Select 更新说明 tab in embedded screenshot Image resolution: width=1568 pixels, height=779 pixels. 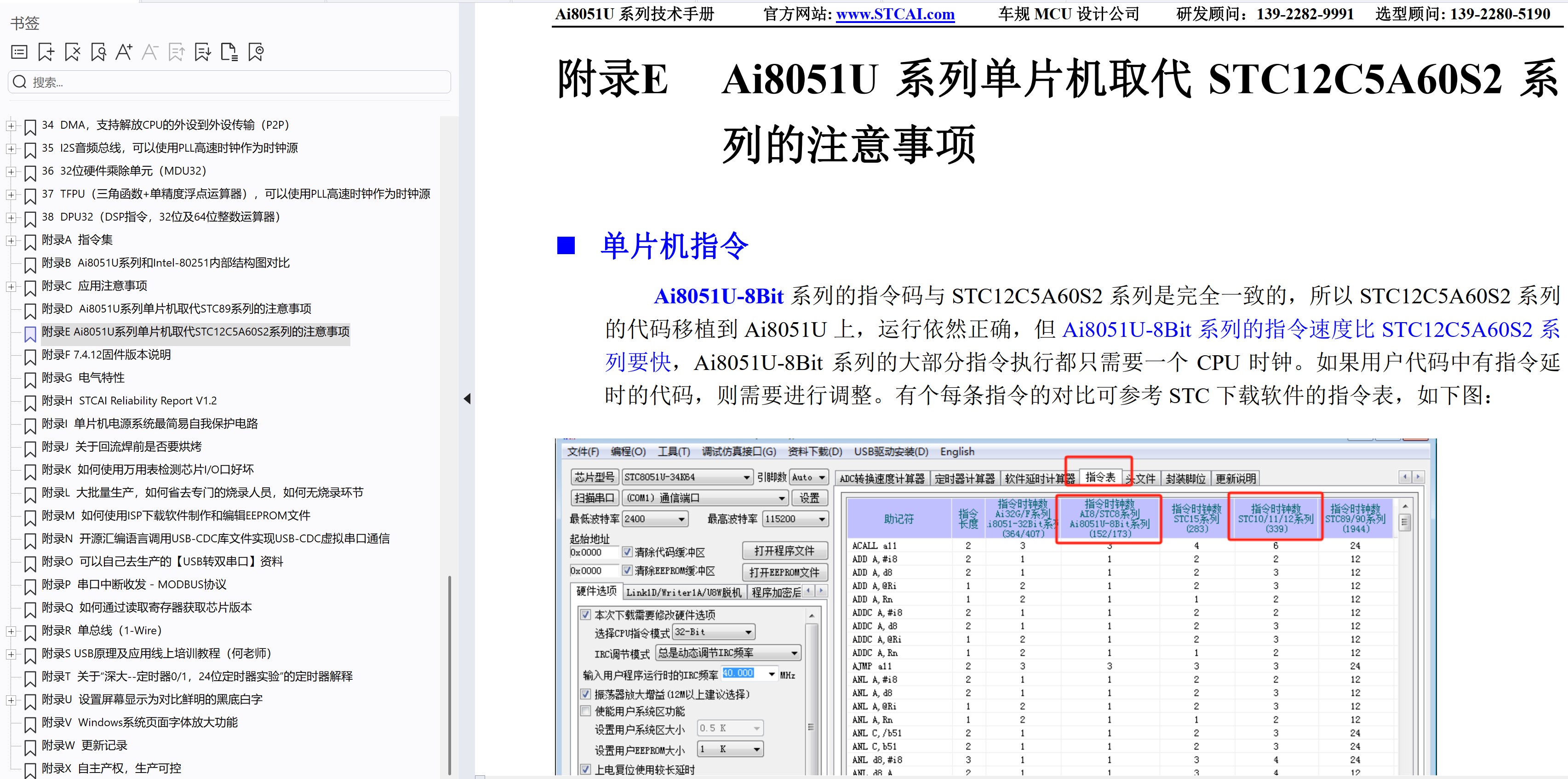[1235, 479]
